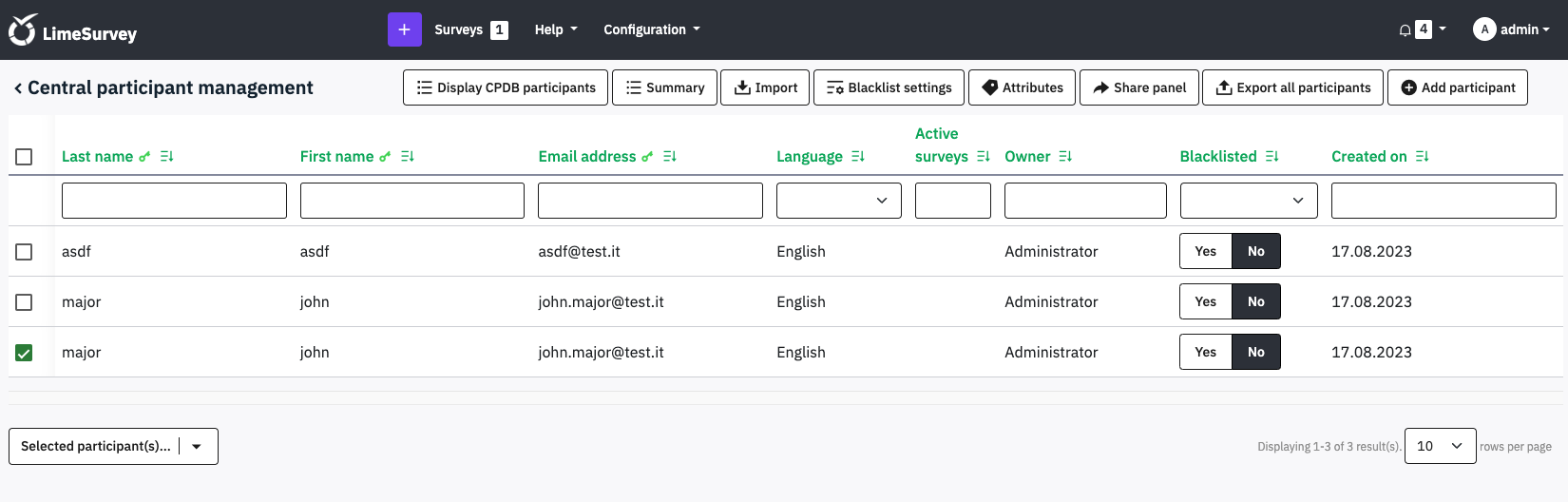Check the asdf participant row checkbox

click(24, 252)
